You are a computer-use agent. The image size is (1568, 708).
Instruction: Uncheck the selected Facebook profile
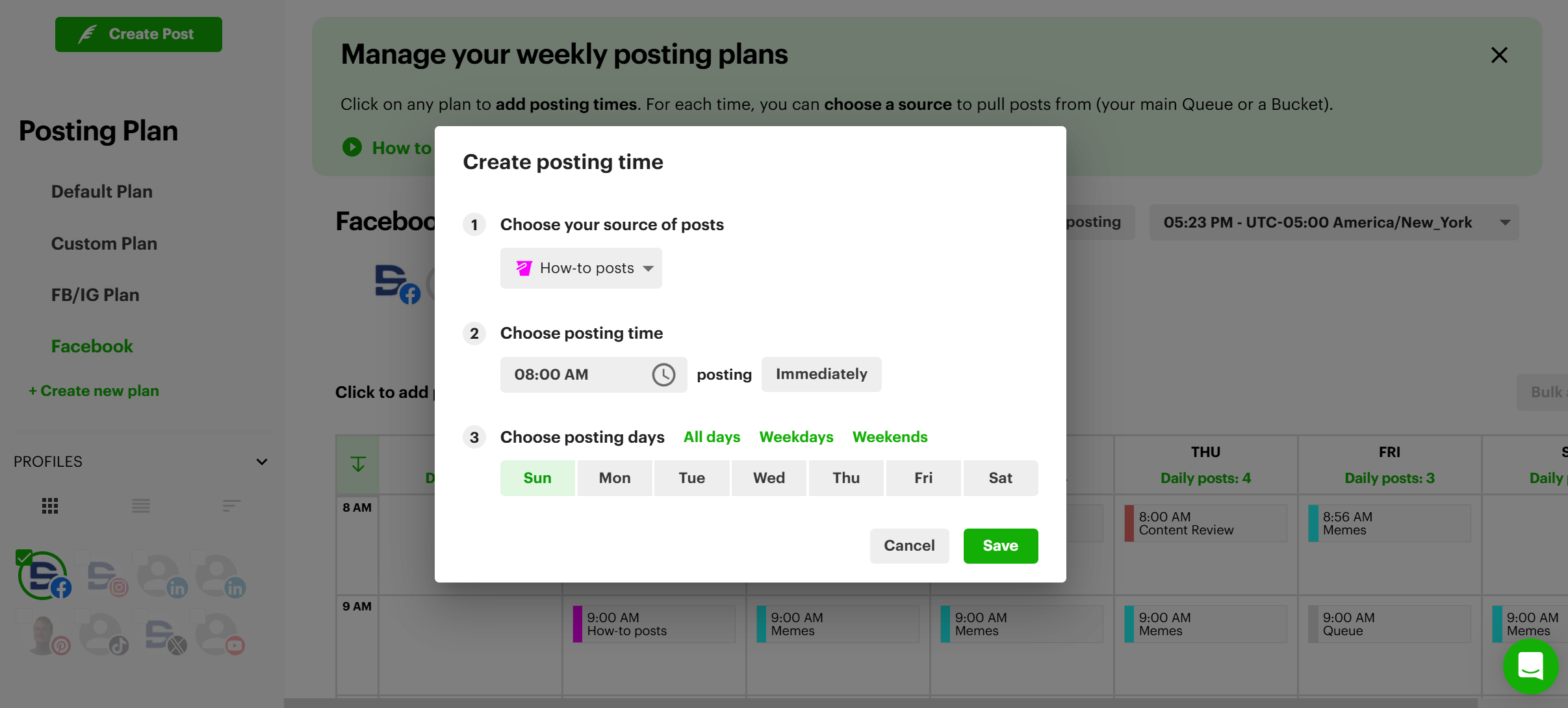tap(24, 557)
